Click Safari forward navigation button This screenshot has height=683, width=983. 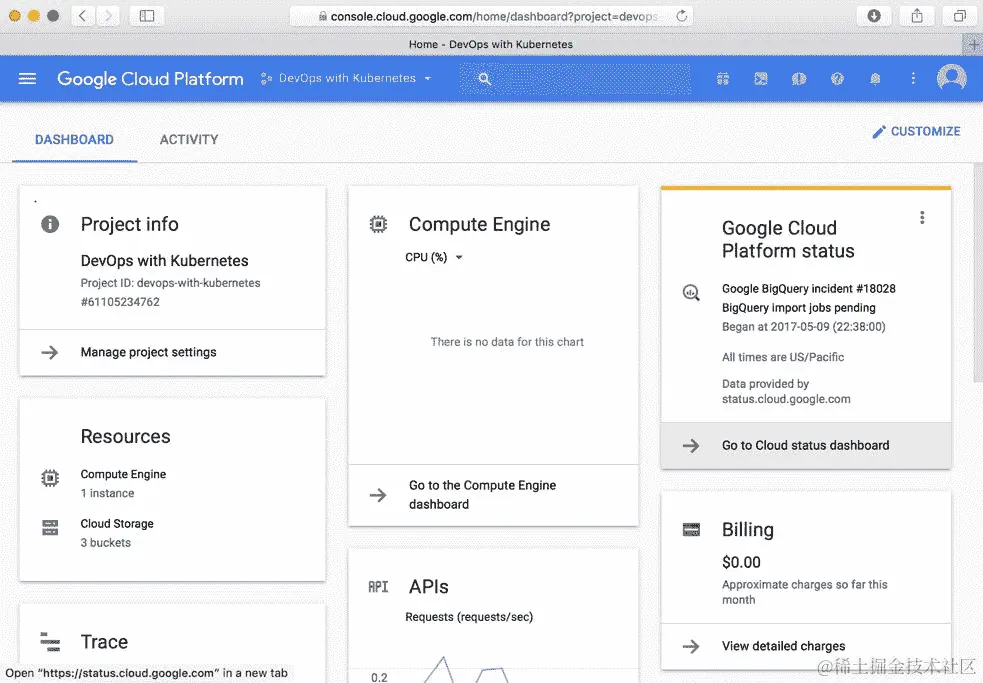coord(108,16)
